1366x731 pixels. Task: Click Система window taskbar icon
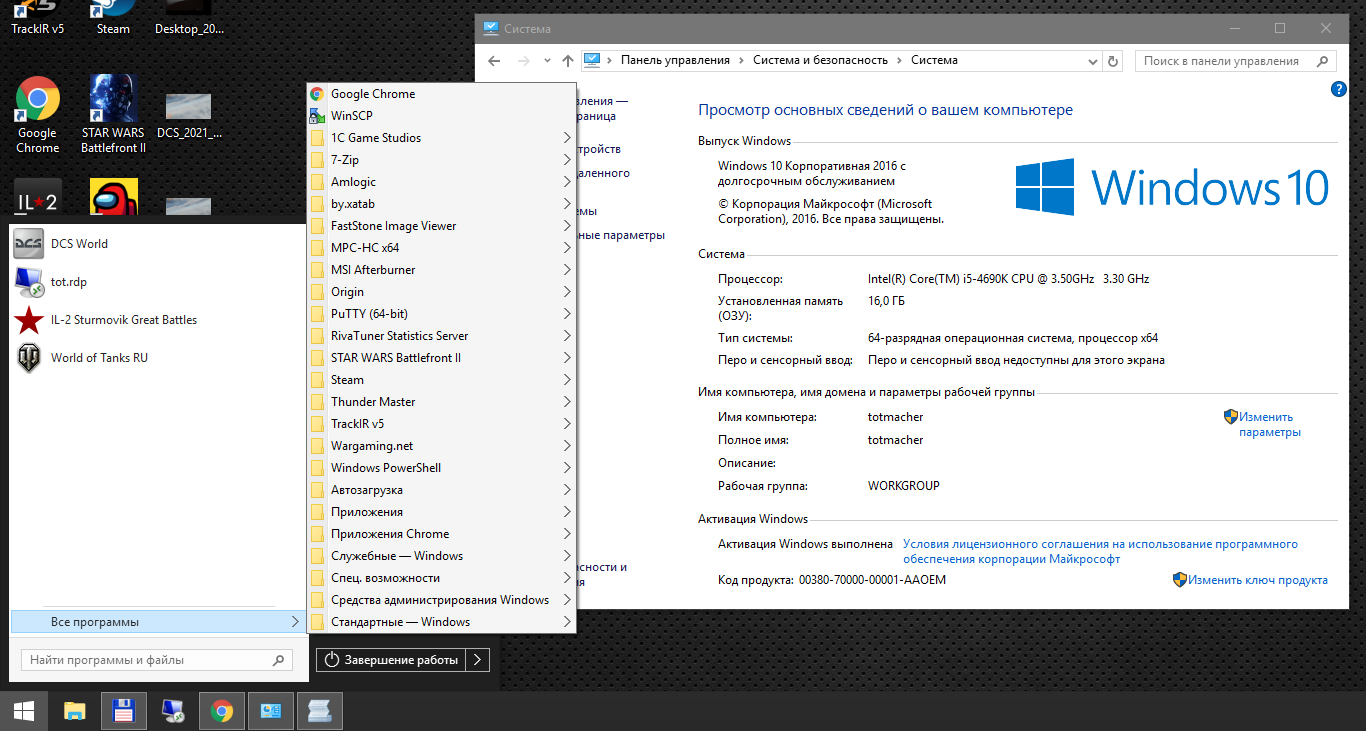click(x=271, y=711)
